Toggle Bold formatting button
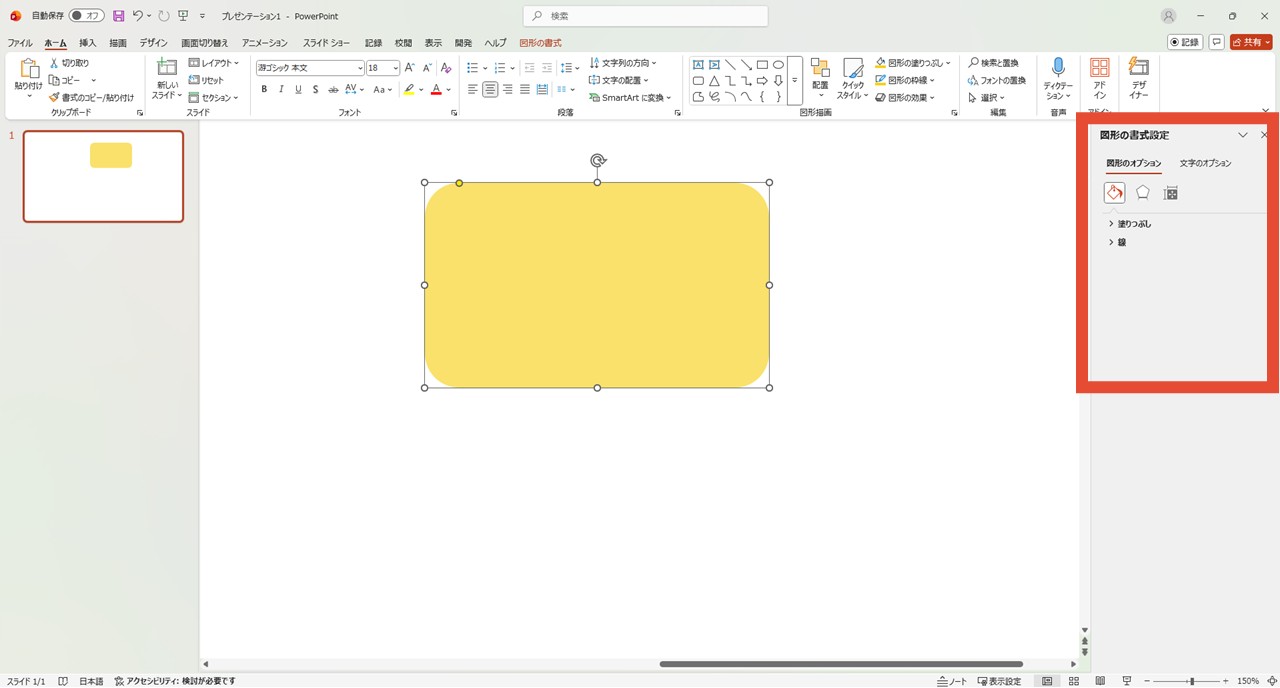The height and width of the screenshot is (688, 1280). pyautogui.click(x=264, y=90)
